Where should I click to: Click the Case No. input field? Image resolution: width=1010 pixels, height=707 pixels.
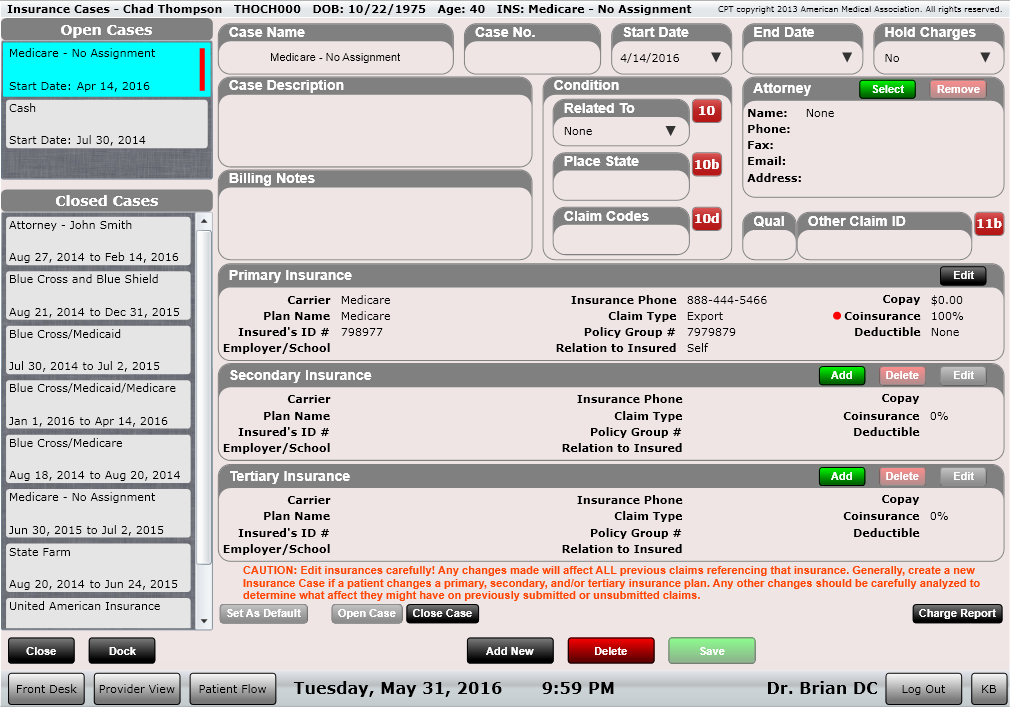[x=532, y=57]
